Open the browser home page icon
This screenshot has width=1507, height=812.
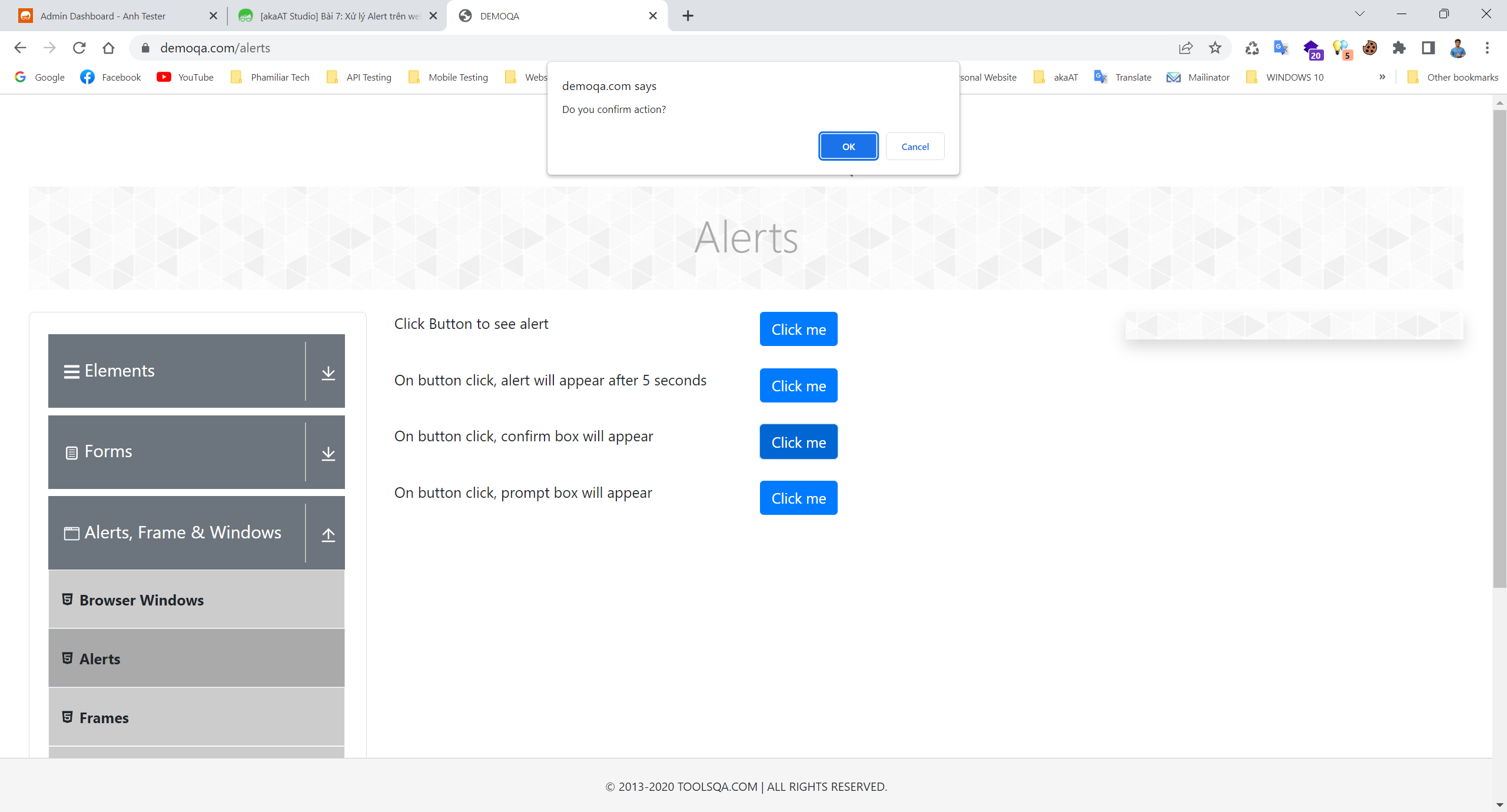tap(108, 48)
